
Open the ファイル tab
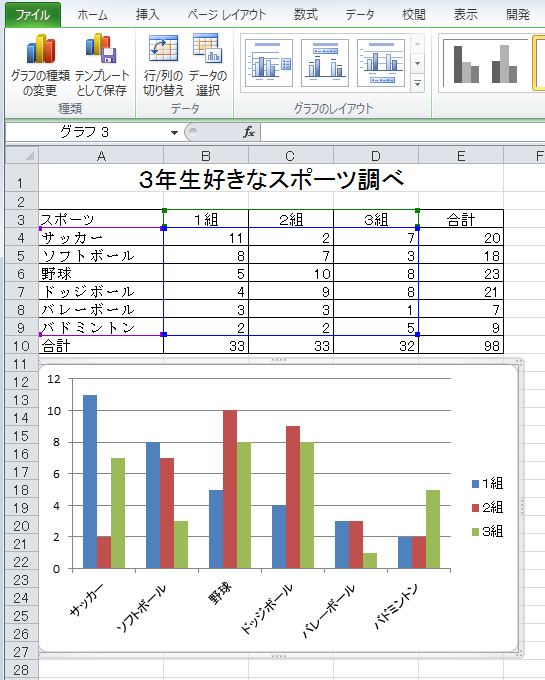point(33,15)
